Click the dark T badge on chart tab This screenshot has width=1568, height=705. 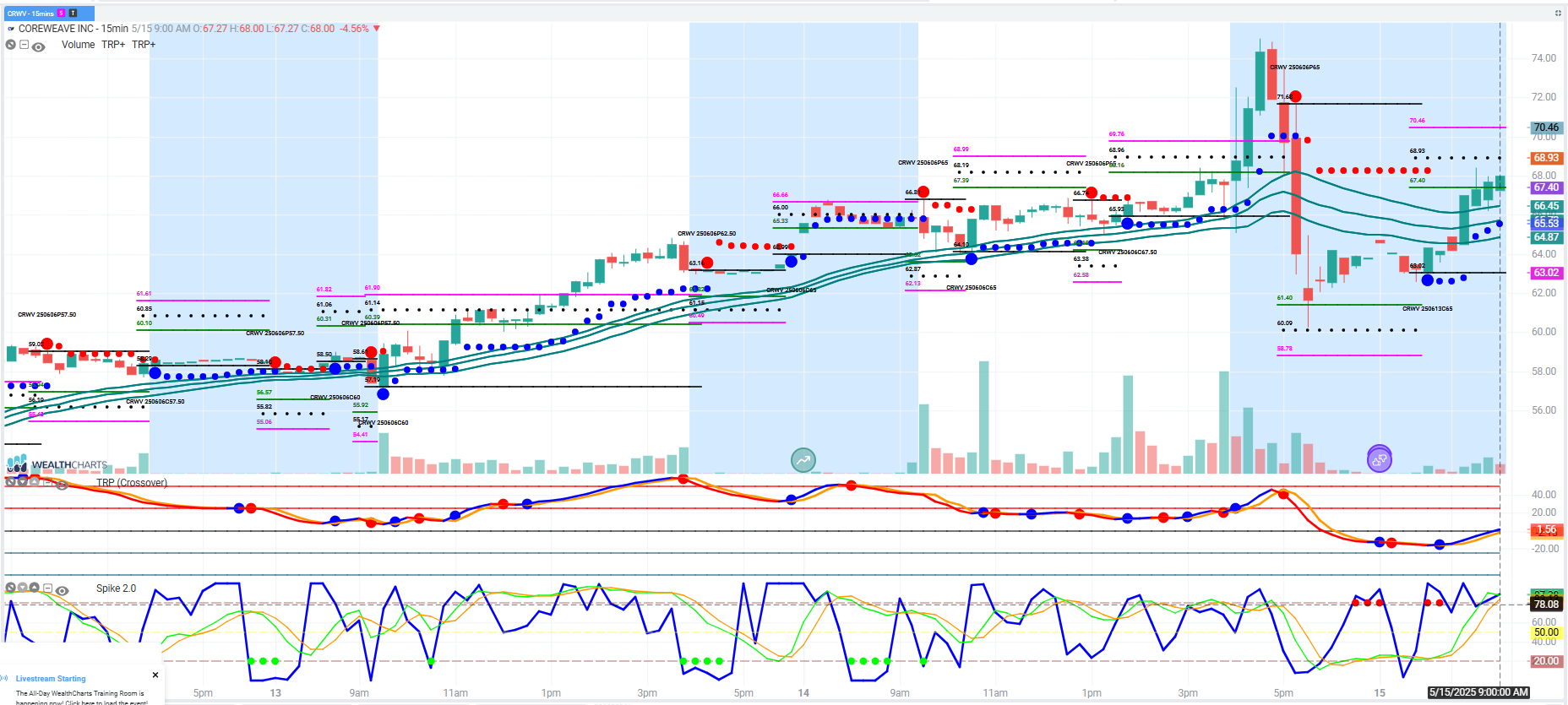pyautogui.click(x=73, y=14)
